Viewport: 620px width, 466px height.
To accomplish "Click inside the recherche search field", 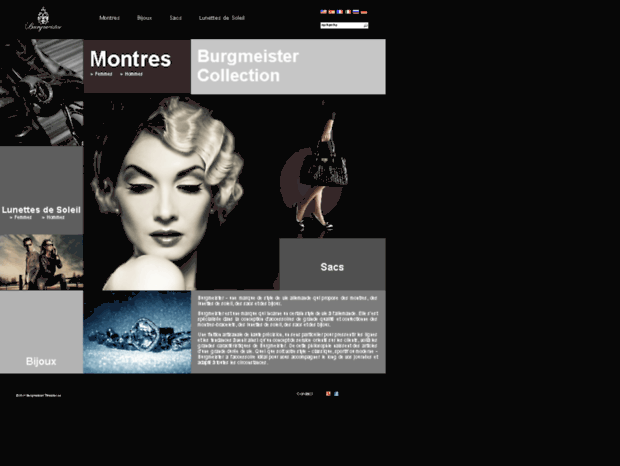I will tap(342, 26).
